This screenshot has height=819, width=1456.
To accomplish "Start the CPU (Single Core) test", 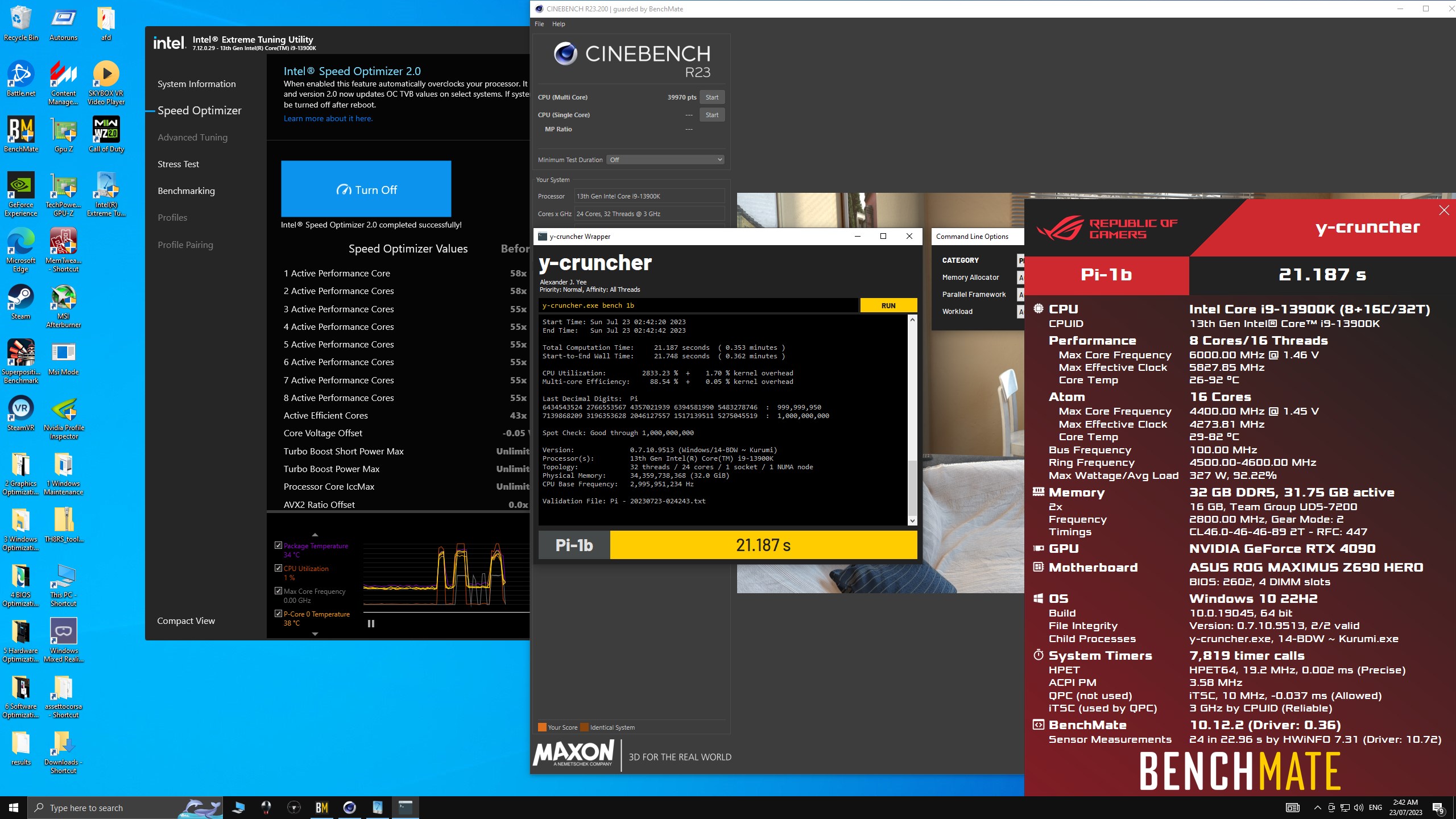I will point(712,115).
